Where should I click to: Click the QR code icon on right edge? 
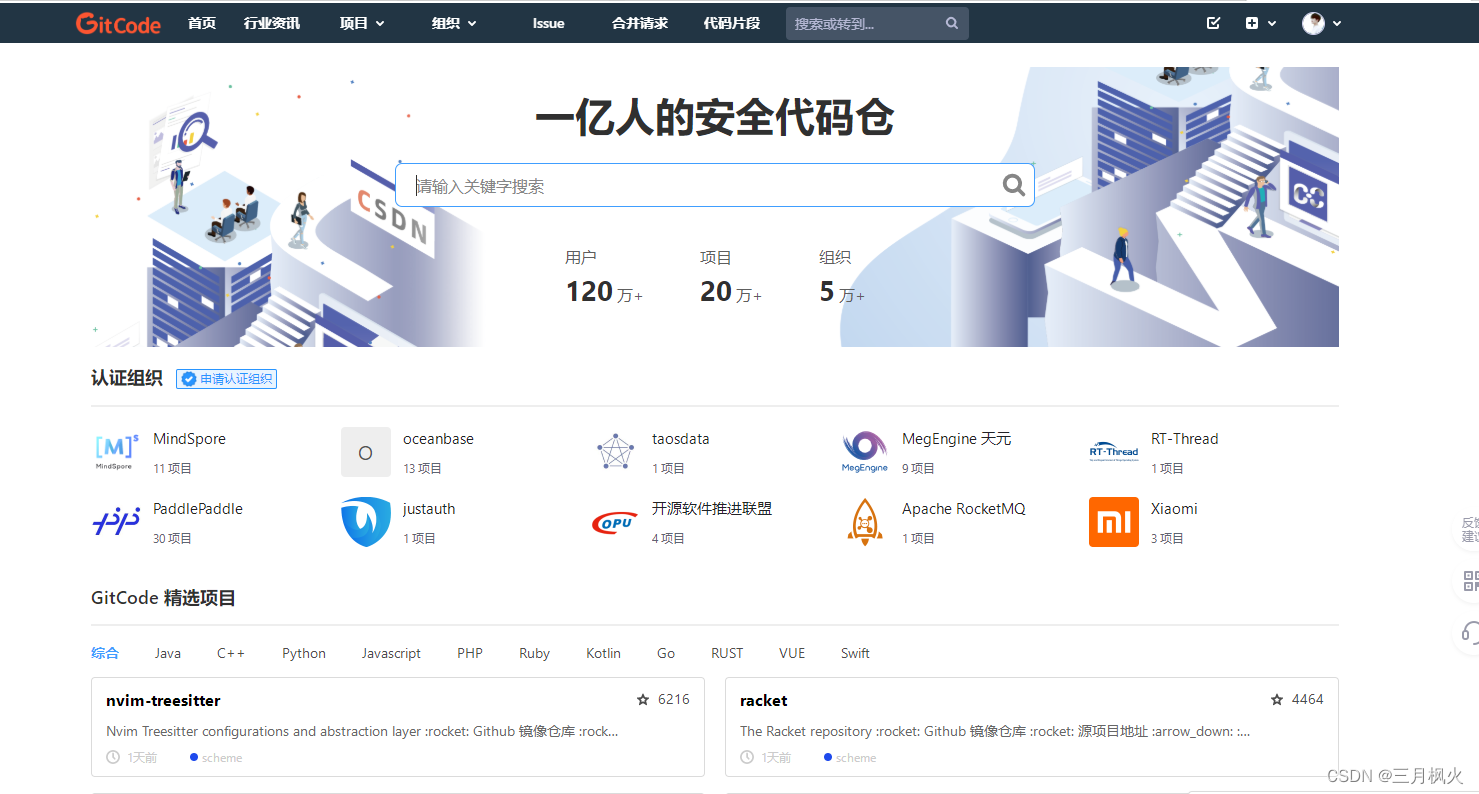(x=1470, y=581)
